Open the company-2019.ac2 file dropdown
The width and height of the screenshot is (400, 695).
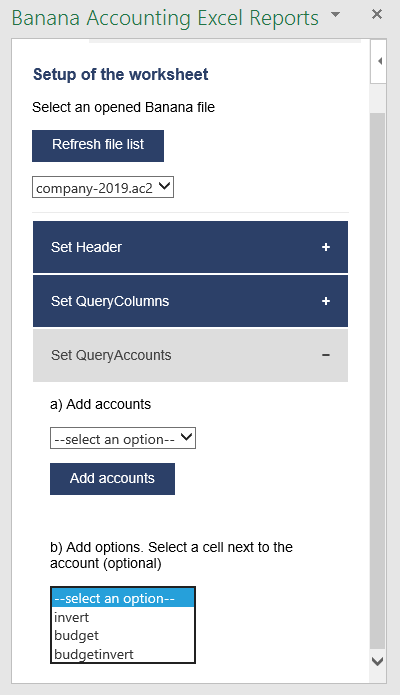(x=103, y=187)
